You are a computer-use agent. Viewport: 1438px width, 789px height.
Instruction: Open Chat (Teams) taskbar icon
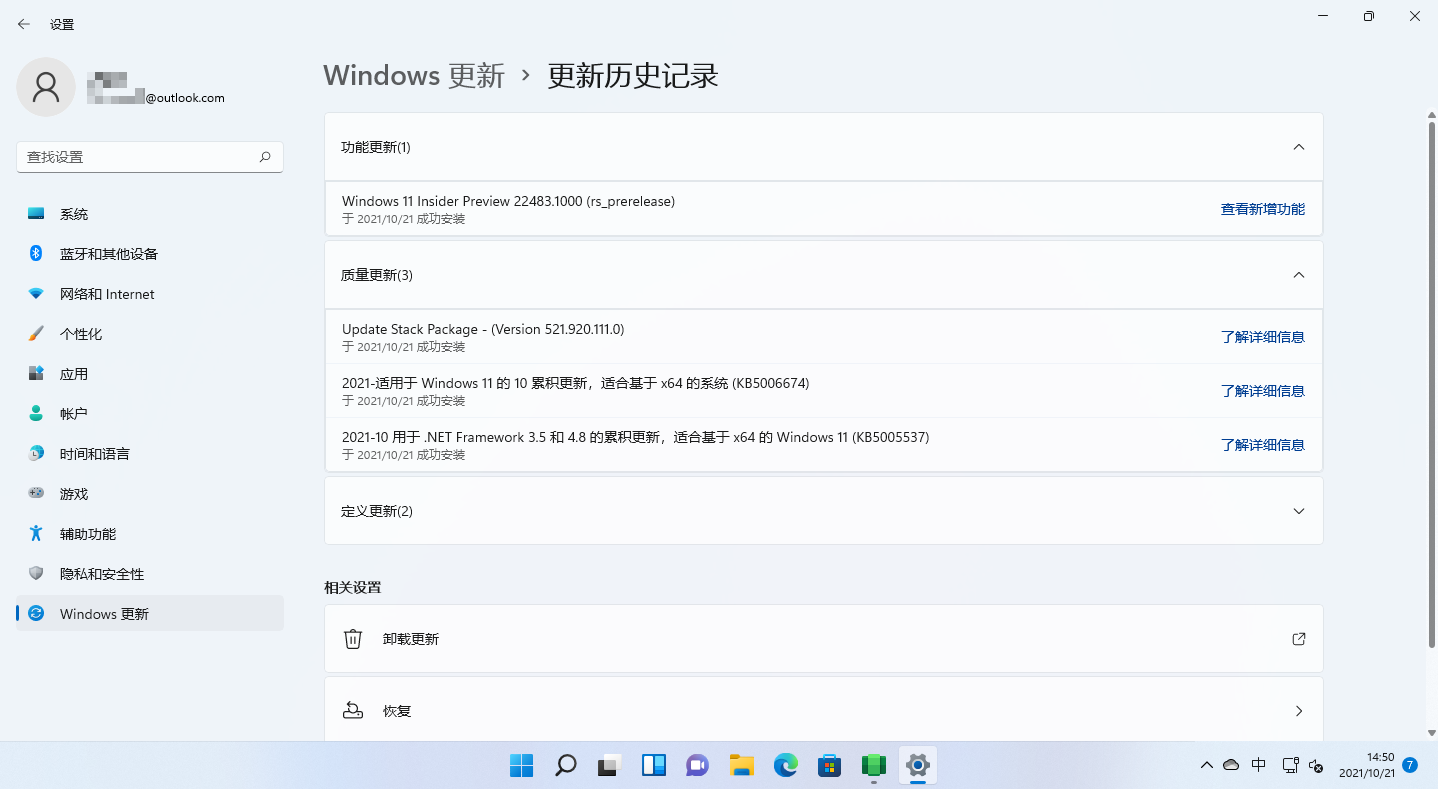pyautogui.click(x=697, y=766)
